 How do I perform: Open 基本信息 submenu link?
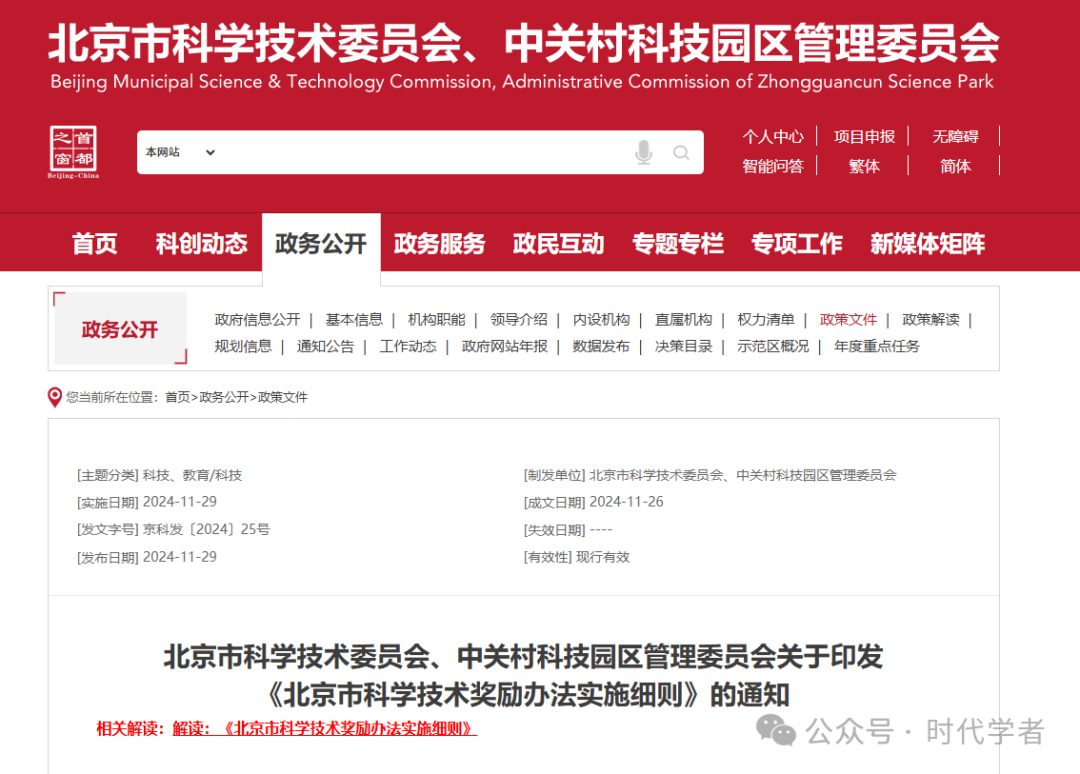pos(354,320)
